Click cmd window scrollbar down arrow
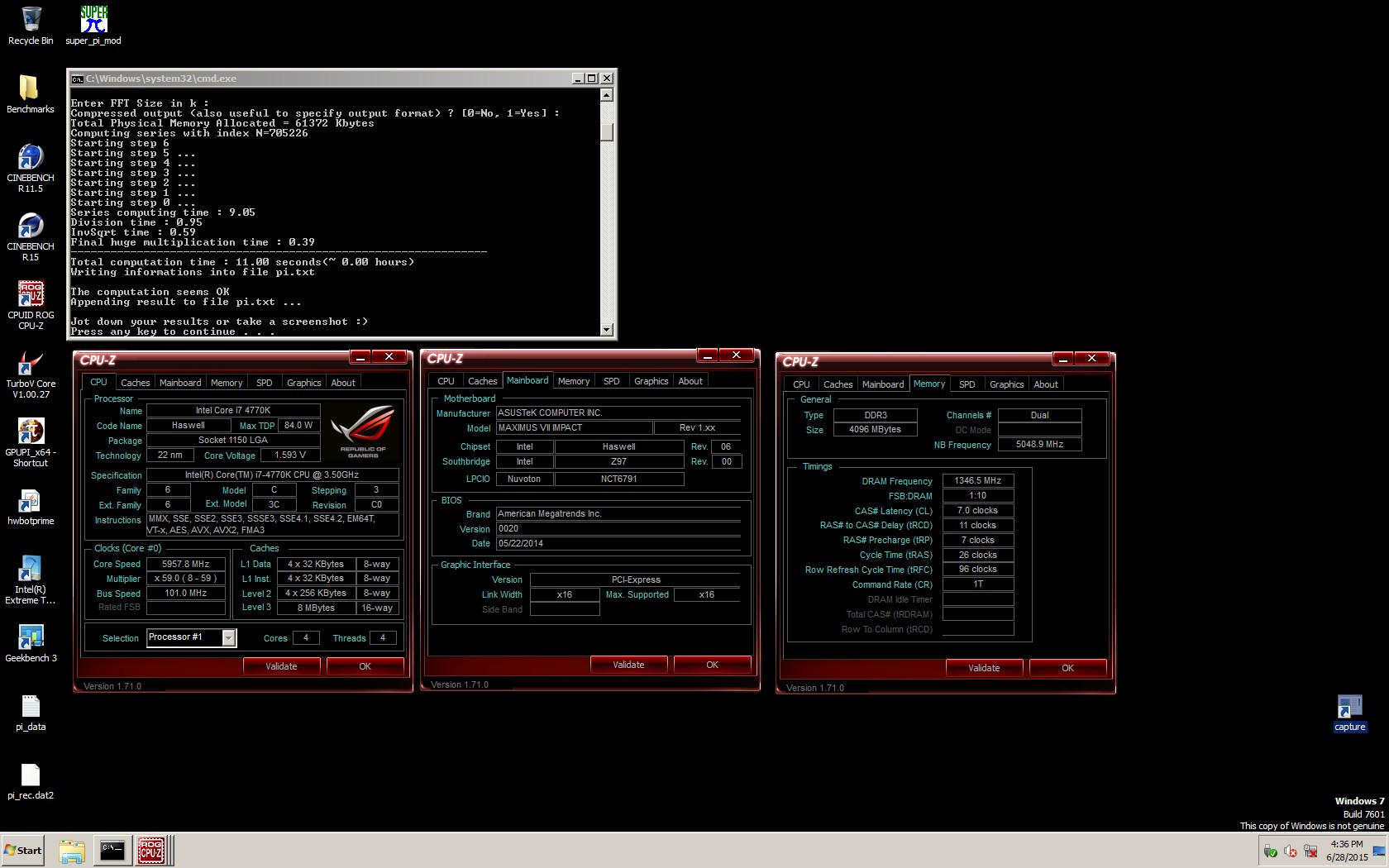The height and width of the screenshot is (868, 1389). point(607,330)
